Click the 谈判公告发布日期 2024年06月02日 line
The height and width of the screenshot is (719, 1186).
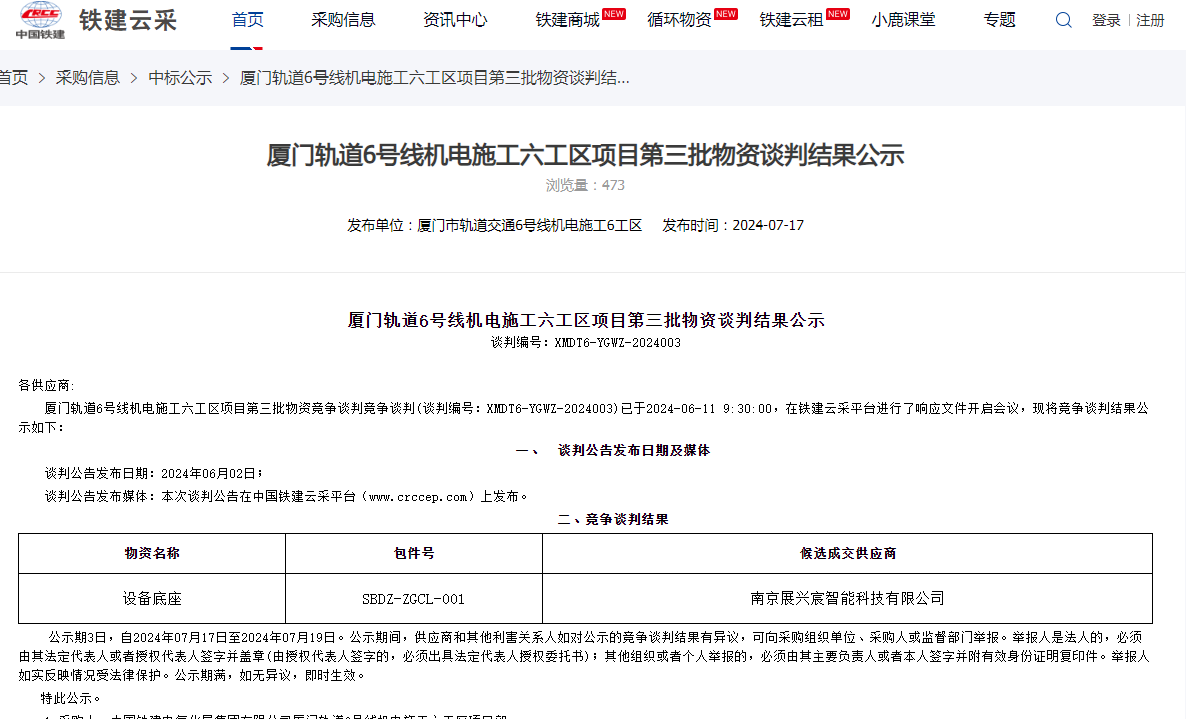click(x=154, y=473)
